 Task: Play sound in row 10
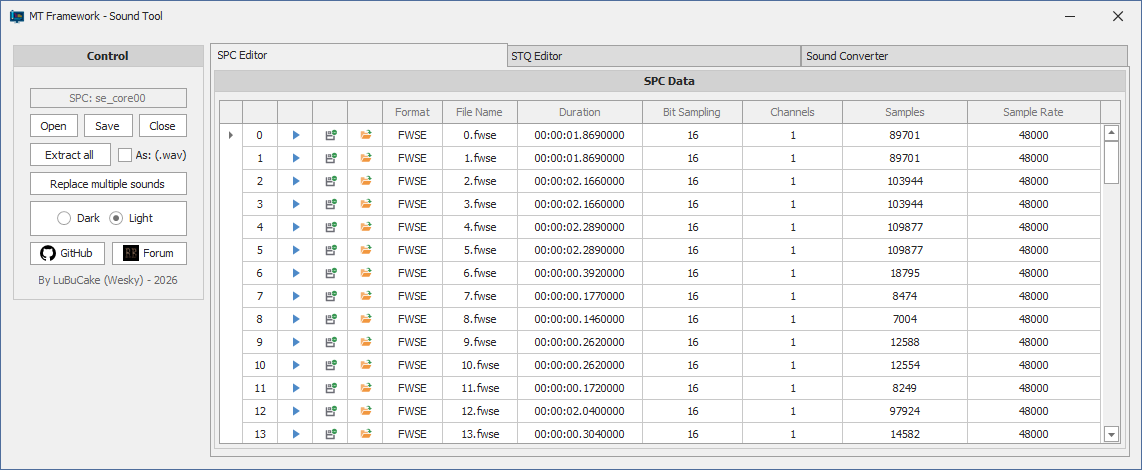(296, 364)
